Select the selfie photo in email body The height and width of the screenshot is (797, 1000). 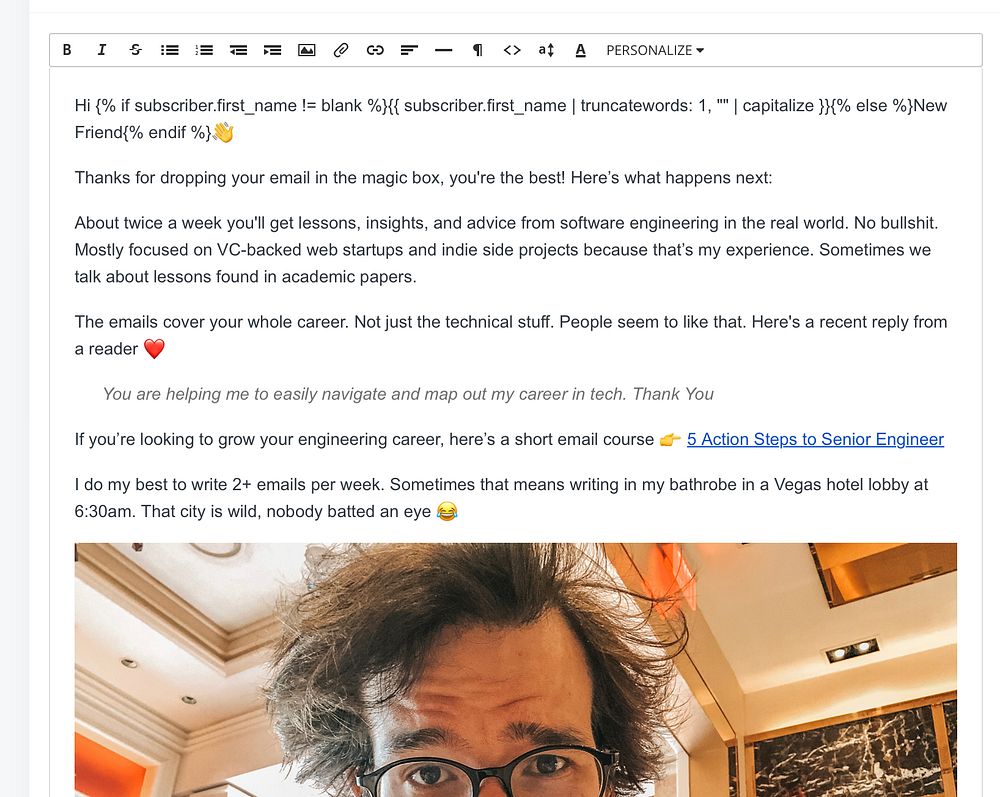[x=515, y=669]
